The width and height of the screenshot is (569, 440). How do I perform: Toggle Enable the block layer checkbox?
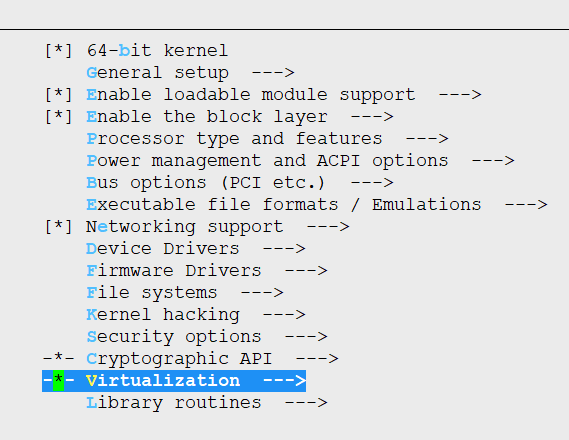click(58, 117)
